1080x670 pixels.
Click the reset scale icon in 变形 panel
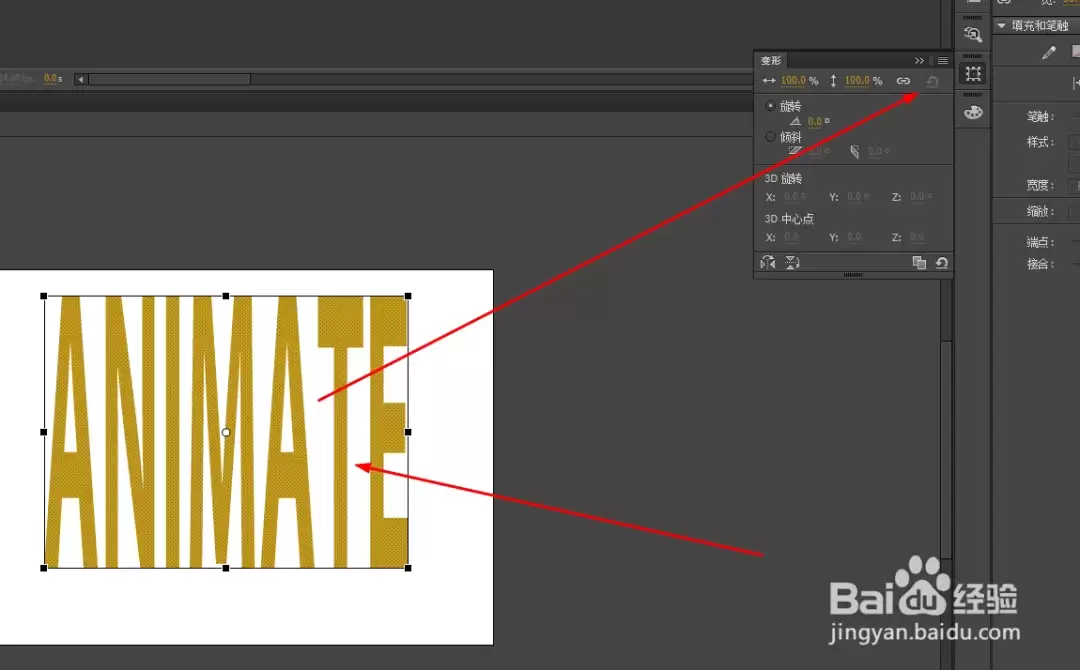933,81
